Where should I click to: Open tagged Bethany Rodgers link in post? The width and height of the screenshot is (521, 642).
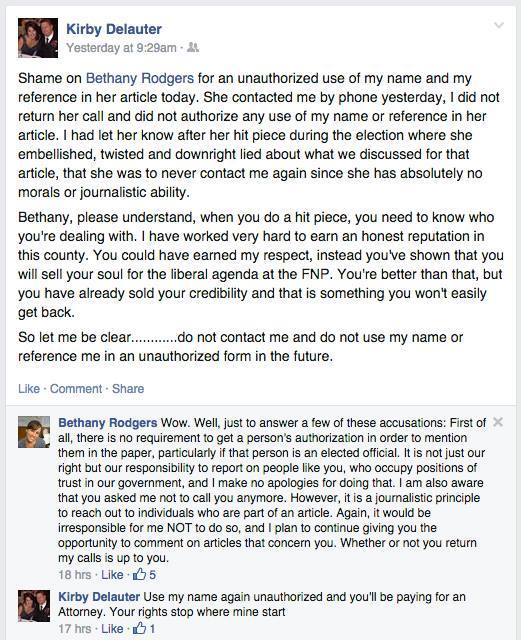(x=140, y=78)
